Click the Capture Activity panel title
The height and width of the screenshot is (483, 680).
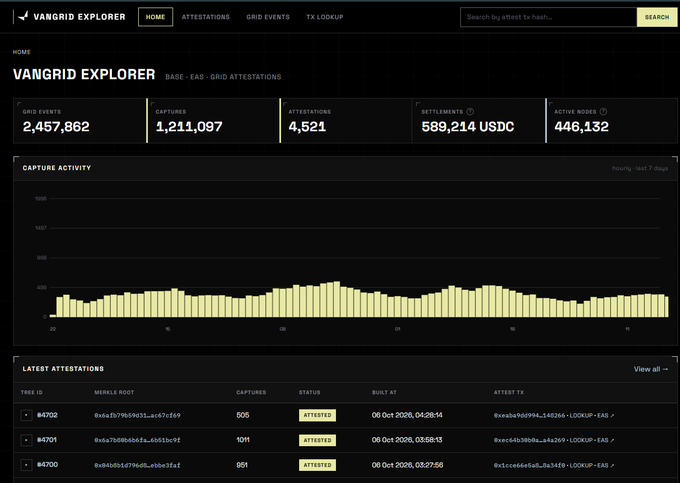click(x=57, y=168)
